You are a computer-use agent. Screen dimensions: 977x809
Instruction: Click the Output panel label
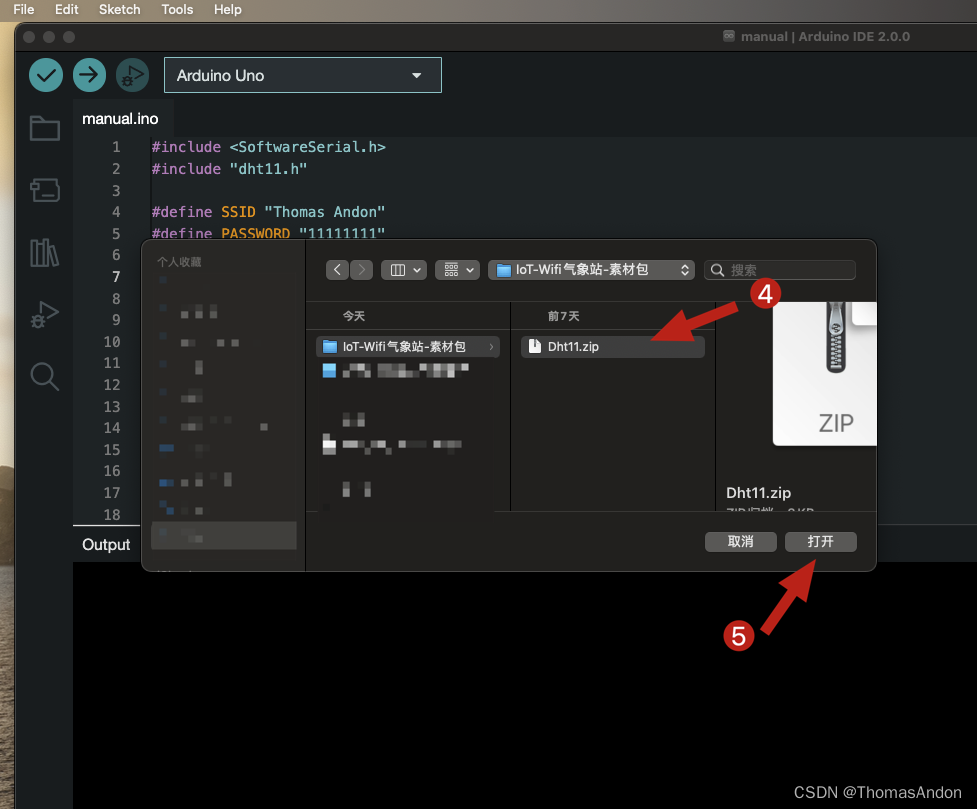pos(106,545)
